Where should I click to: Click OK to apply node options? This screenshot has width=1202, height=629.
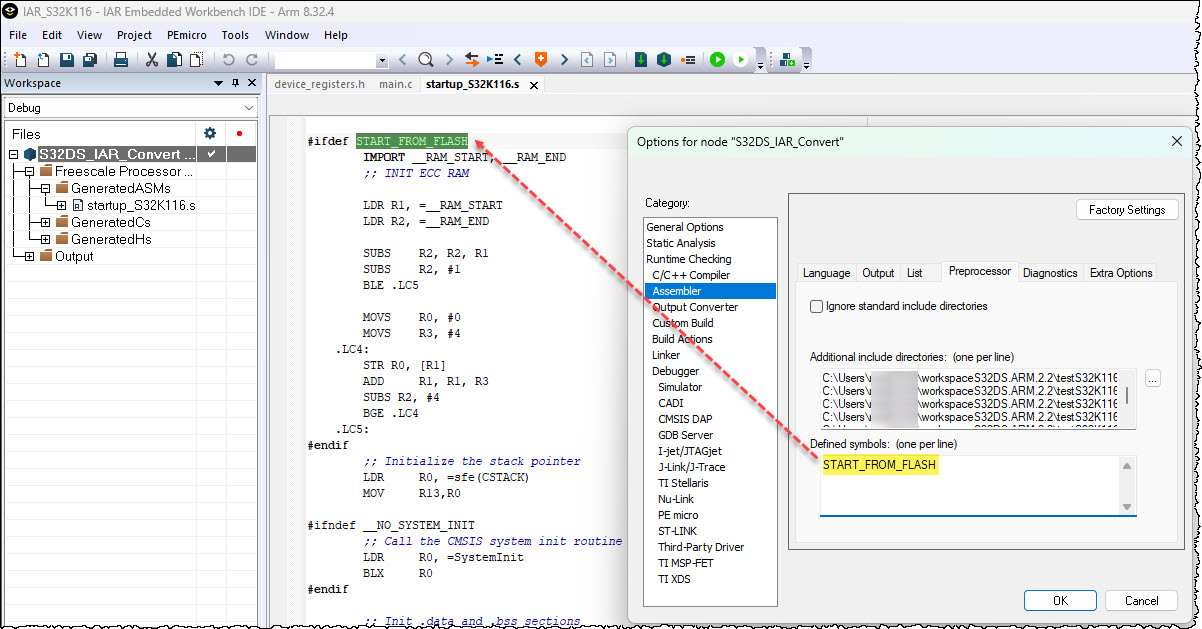click(1060, 600)
